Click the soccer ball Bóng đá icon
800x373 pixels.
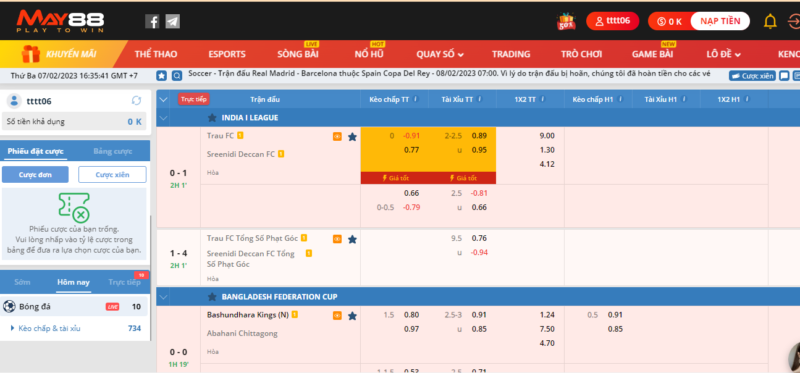click(9, 307)
